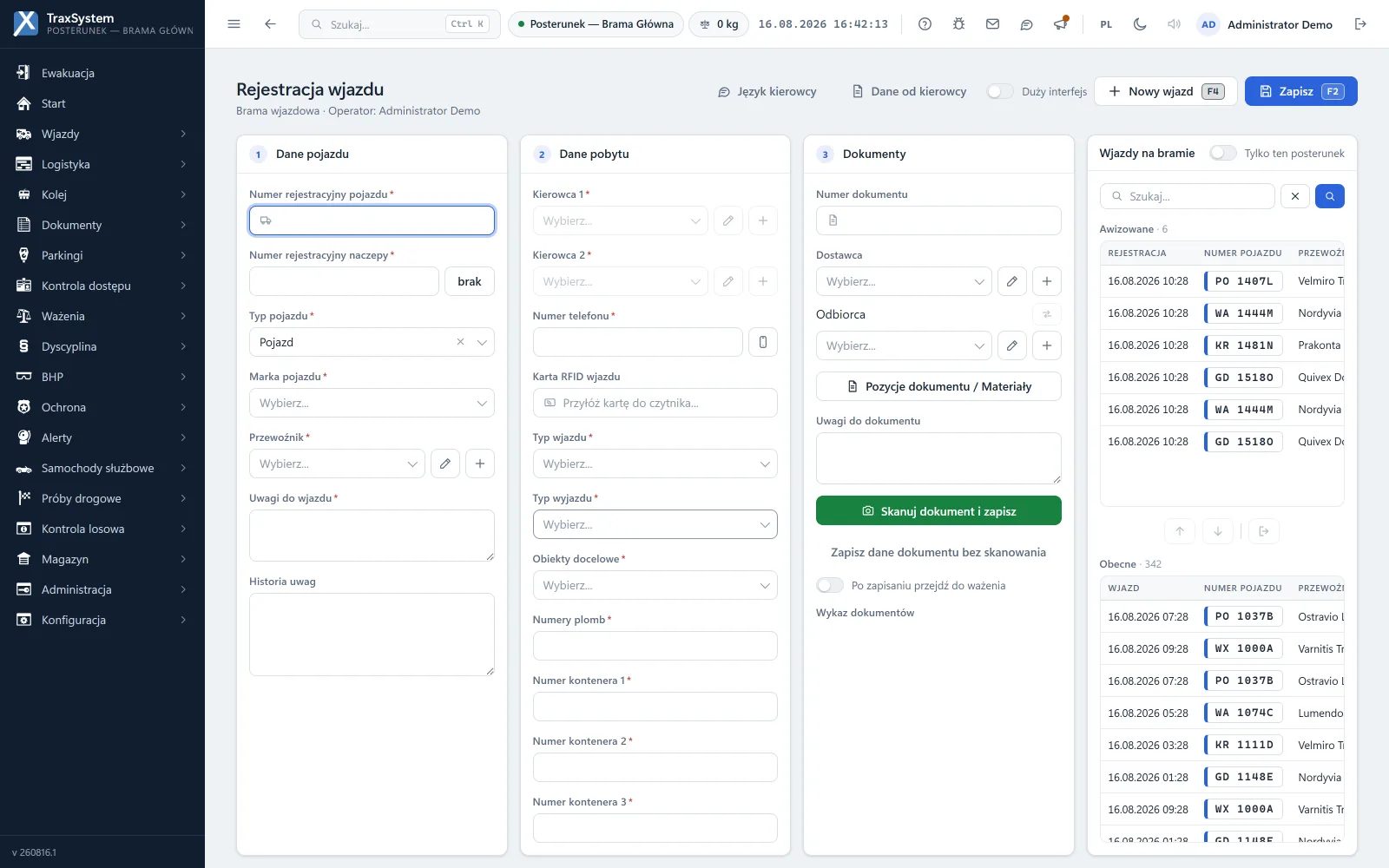Switch to dark mode with moon icon
Image resolution: width=1389 pixels, height=868 pixels.
point(1140,24)
